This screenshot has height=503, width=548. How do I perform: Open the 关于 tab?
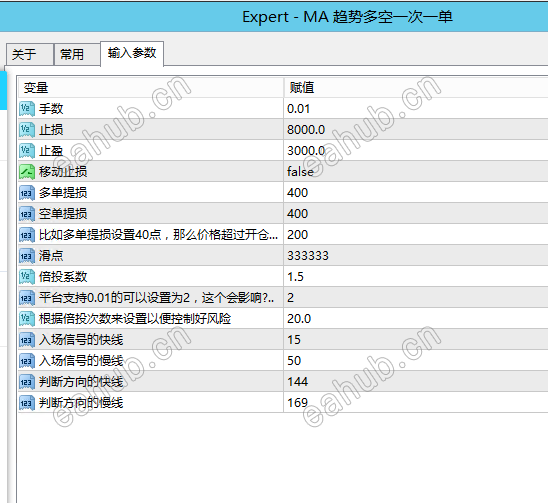coord(30,54)
